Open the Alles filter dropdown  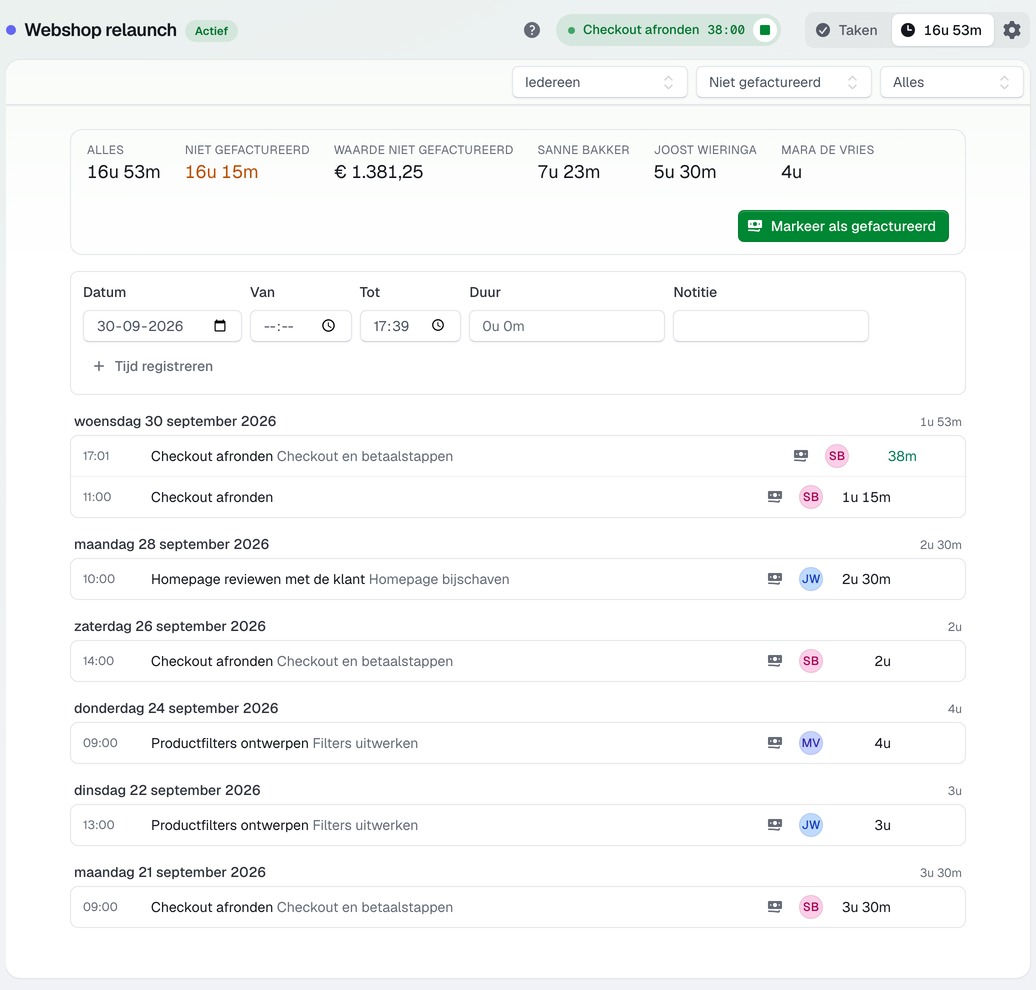tap(951, 83)
